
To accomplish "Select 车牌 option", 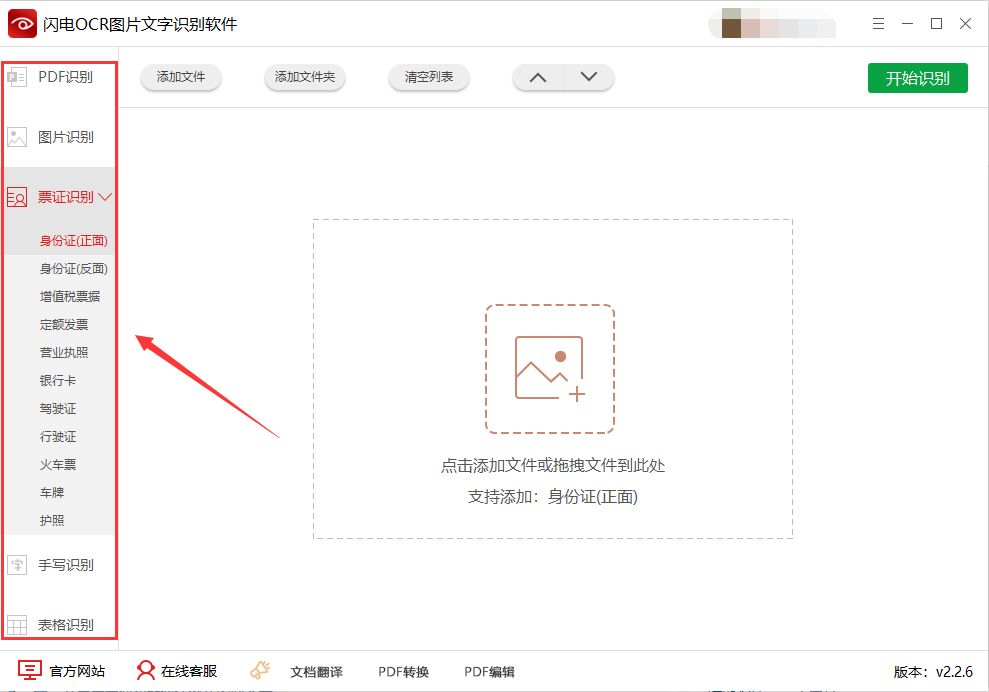I will [52, 492].
